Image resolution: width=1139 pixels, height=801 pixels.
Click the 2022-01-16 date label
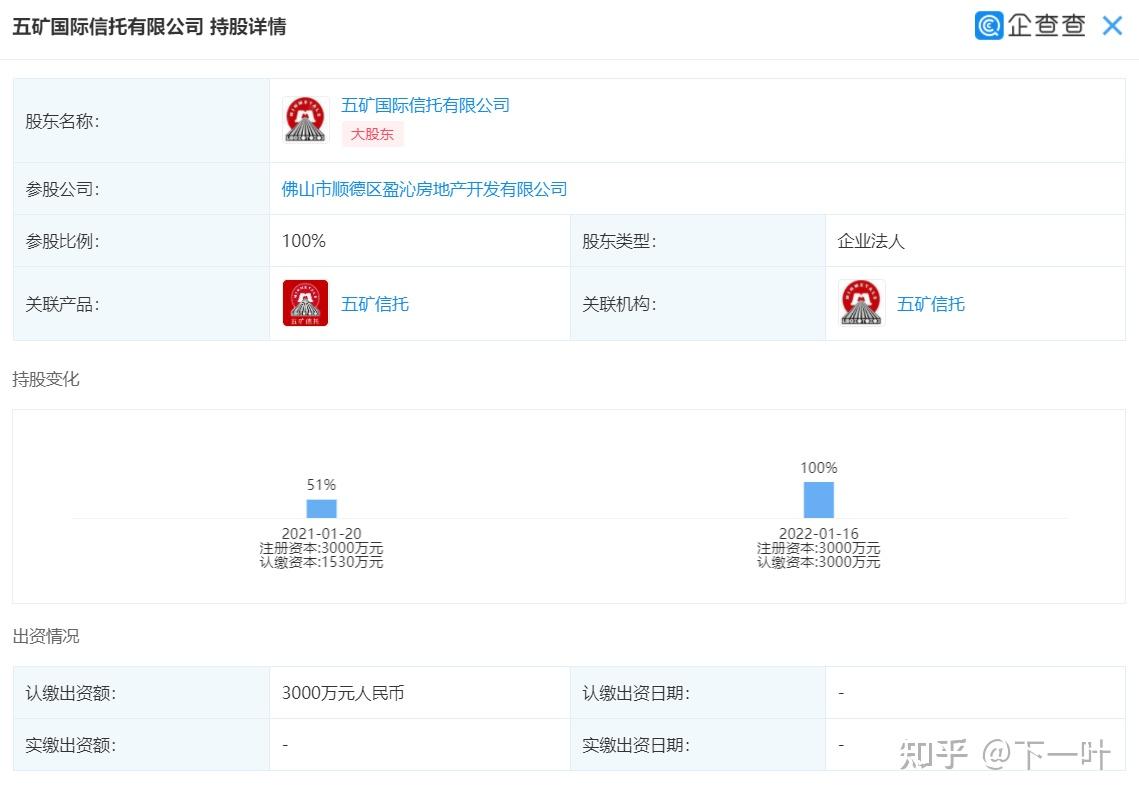coord(819,533)
